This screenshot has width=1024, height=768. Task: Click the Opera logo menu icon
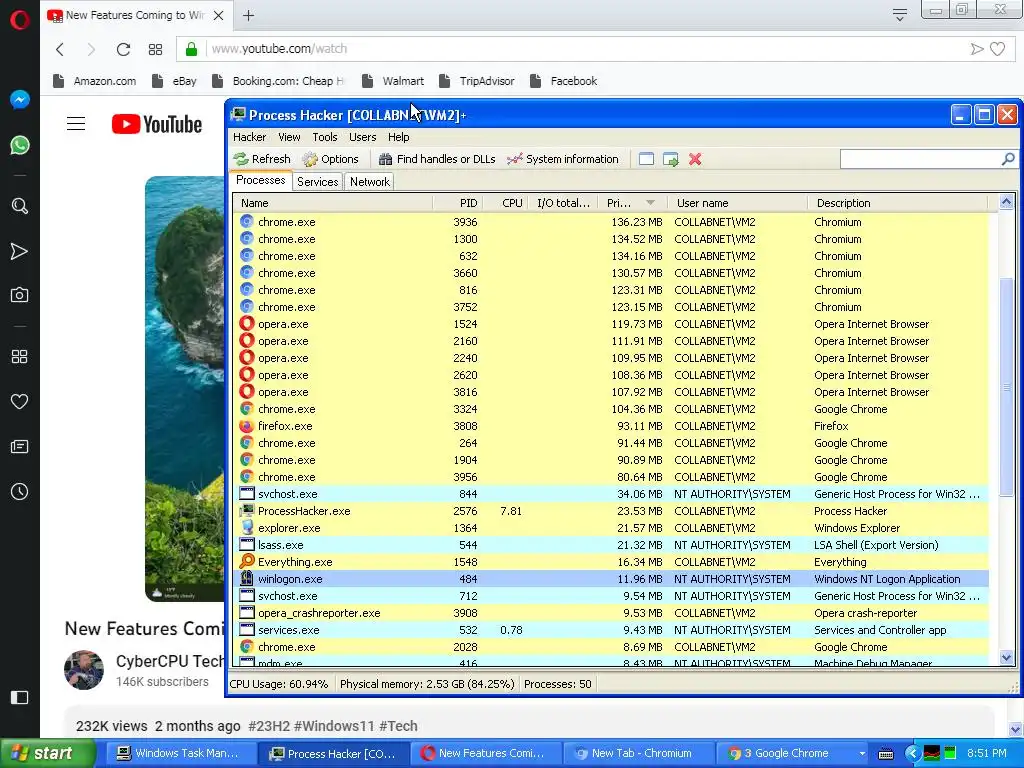20,20
